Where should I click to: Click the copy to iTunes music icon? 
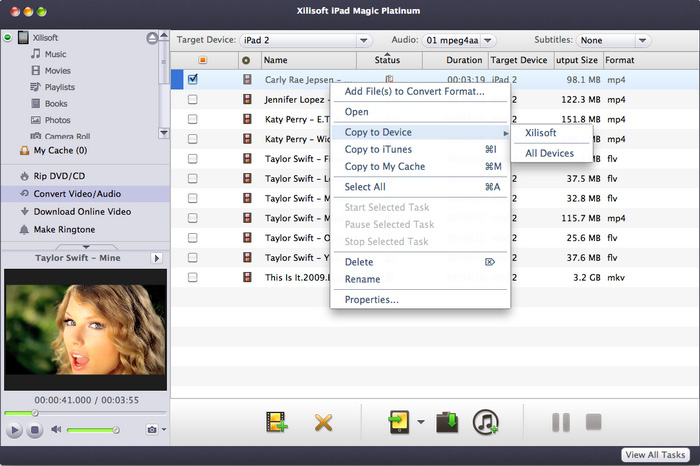(x=486, y=422)
